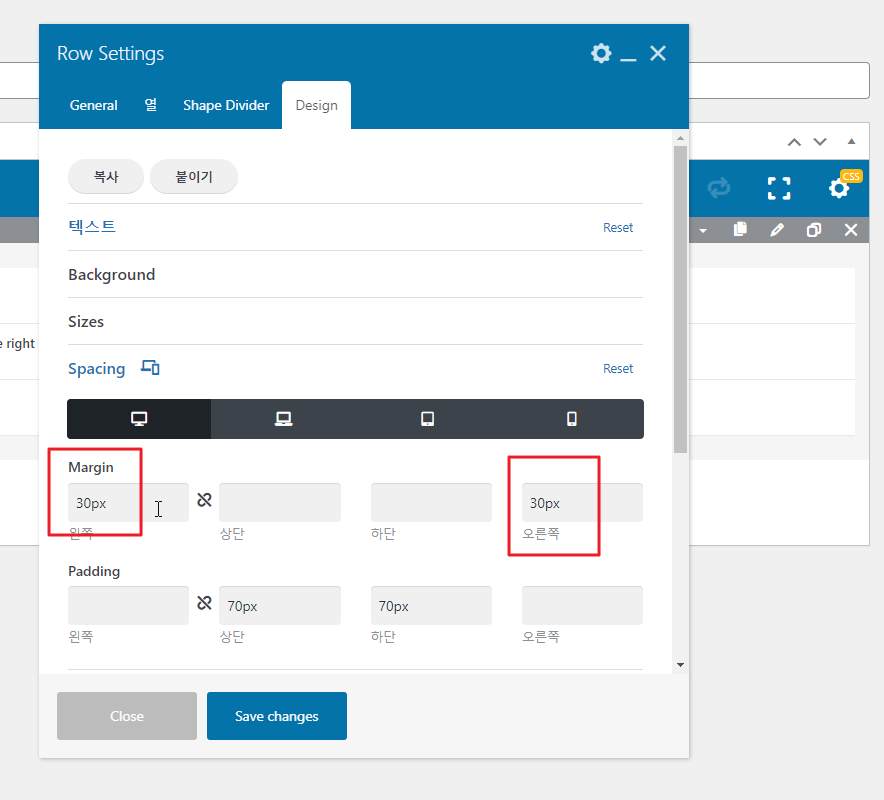Click the paste icon in row toolbar
The width and height of the screenshot is (884, 800).
coord(740,229)
